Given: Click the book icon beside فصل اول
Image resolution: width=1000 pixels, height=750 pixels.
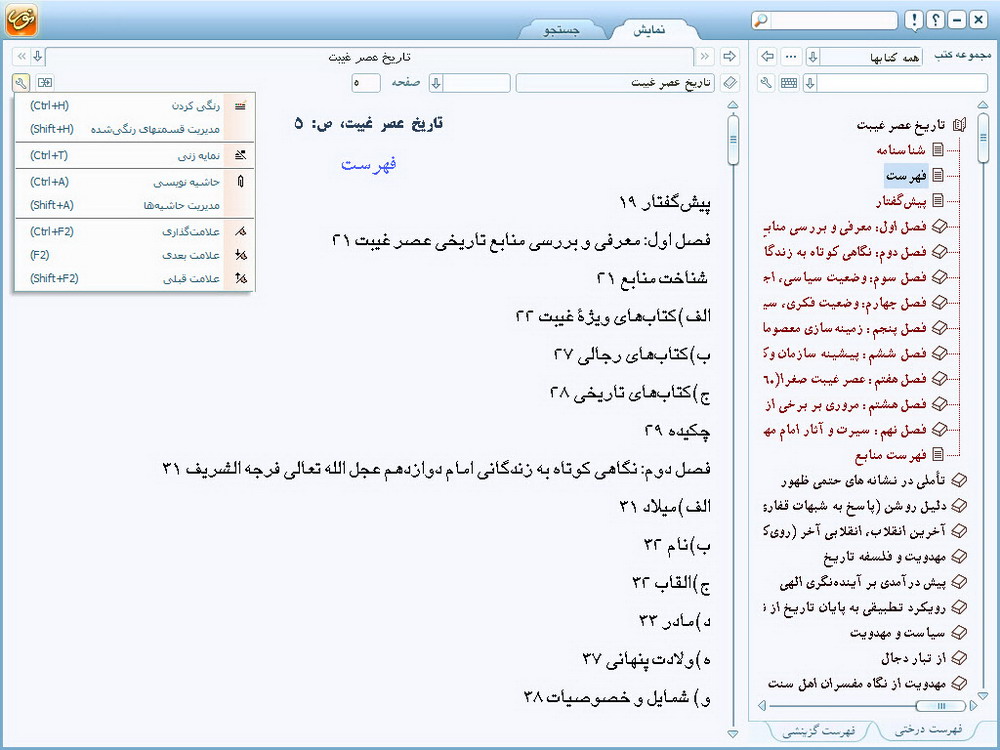Looking at the screenshot, I should [939, 226].
